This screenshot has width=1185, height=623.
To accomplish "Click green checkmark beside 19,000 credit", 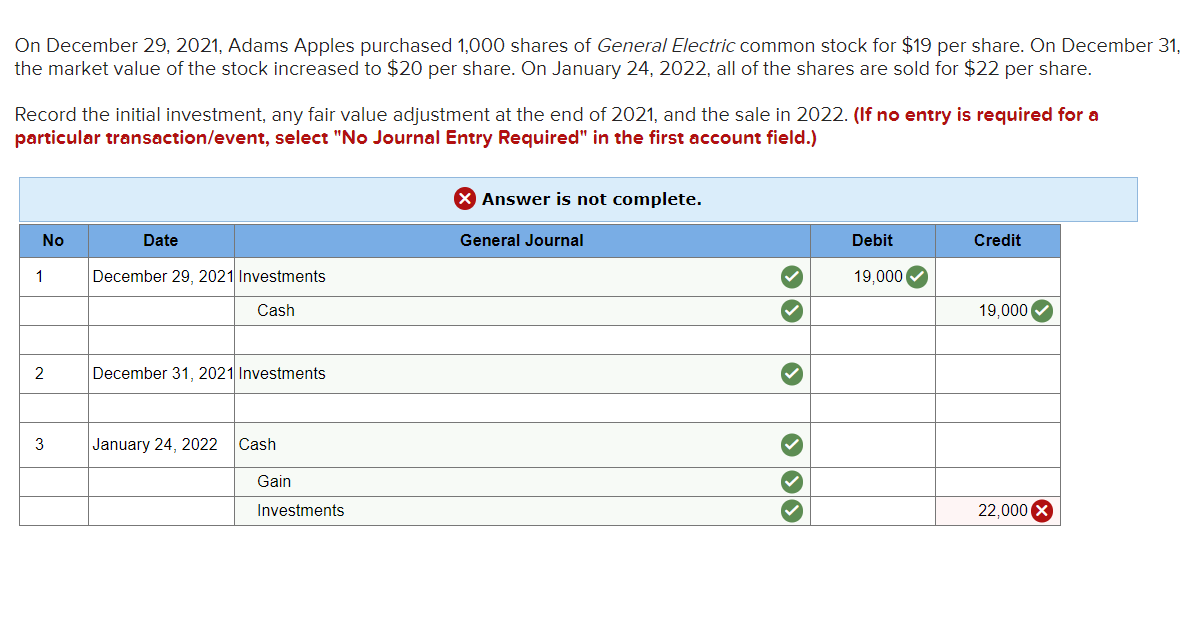I will point(1041,311).
